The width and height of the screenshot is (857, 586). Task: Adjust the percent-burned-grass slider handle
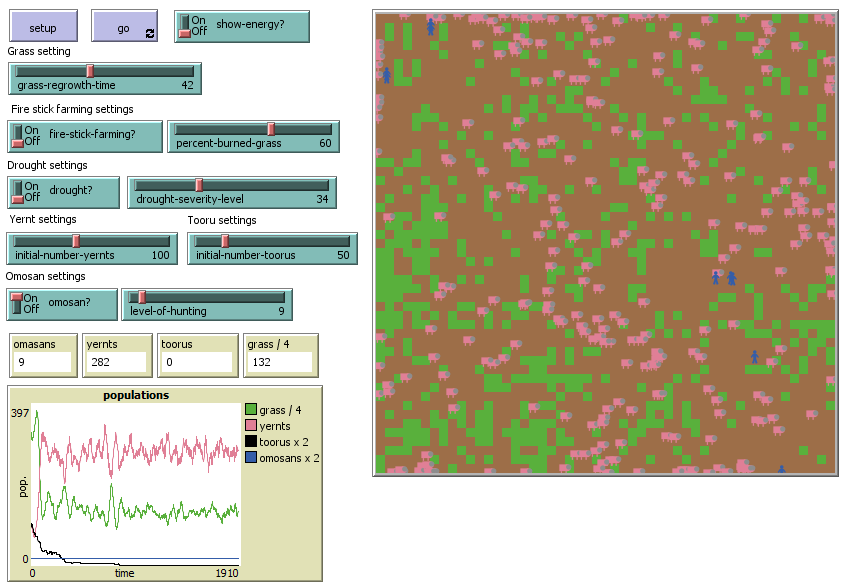pos(271,129)
